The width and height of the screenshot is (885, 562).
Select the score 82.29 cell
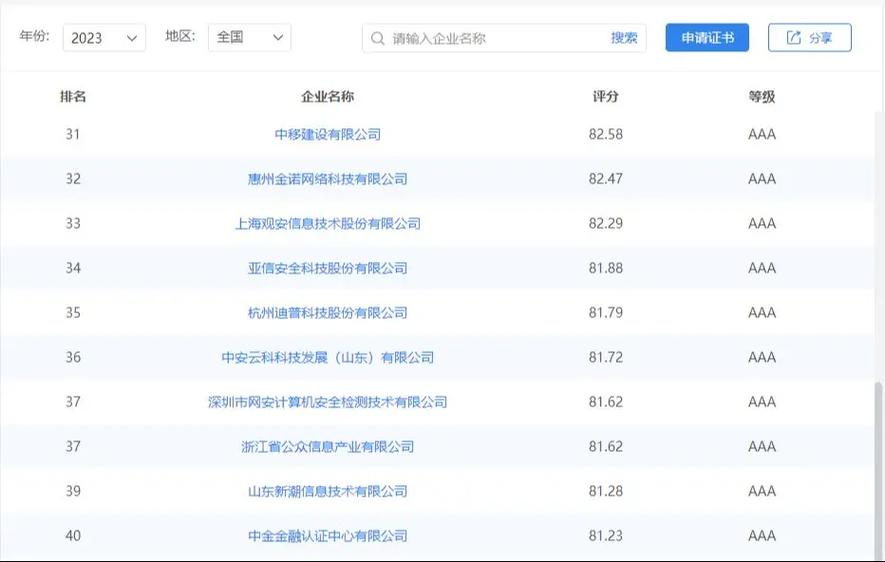[x=606, y=223]
